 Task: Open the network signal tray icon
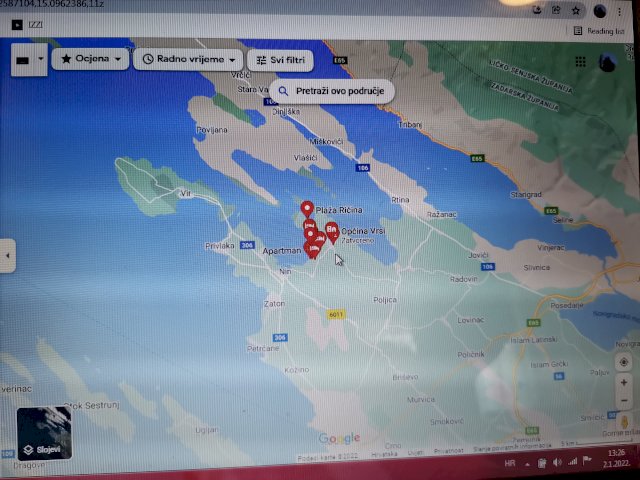[x=573, y=461]
